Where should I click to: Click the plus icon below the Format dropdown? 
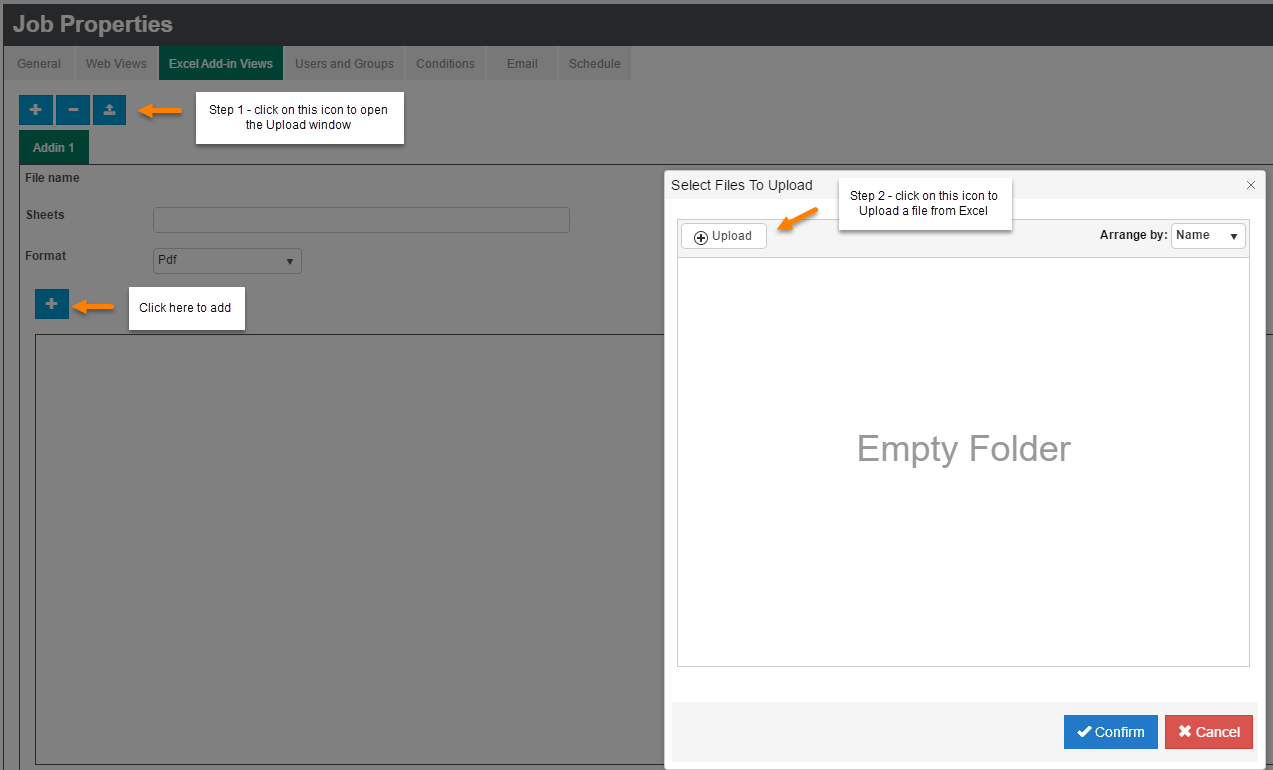[52, 304]
